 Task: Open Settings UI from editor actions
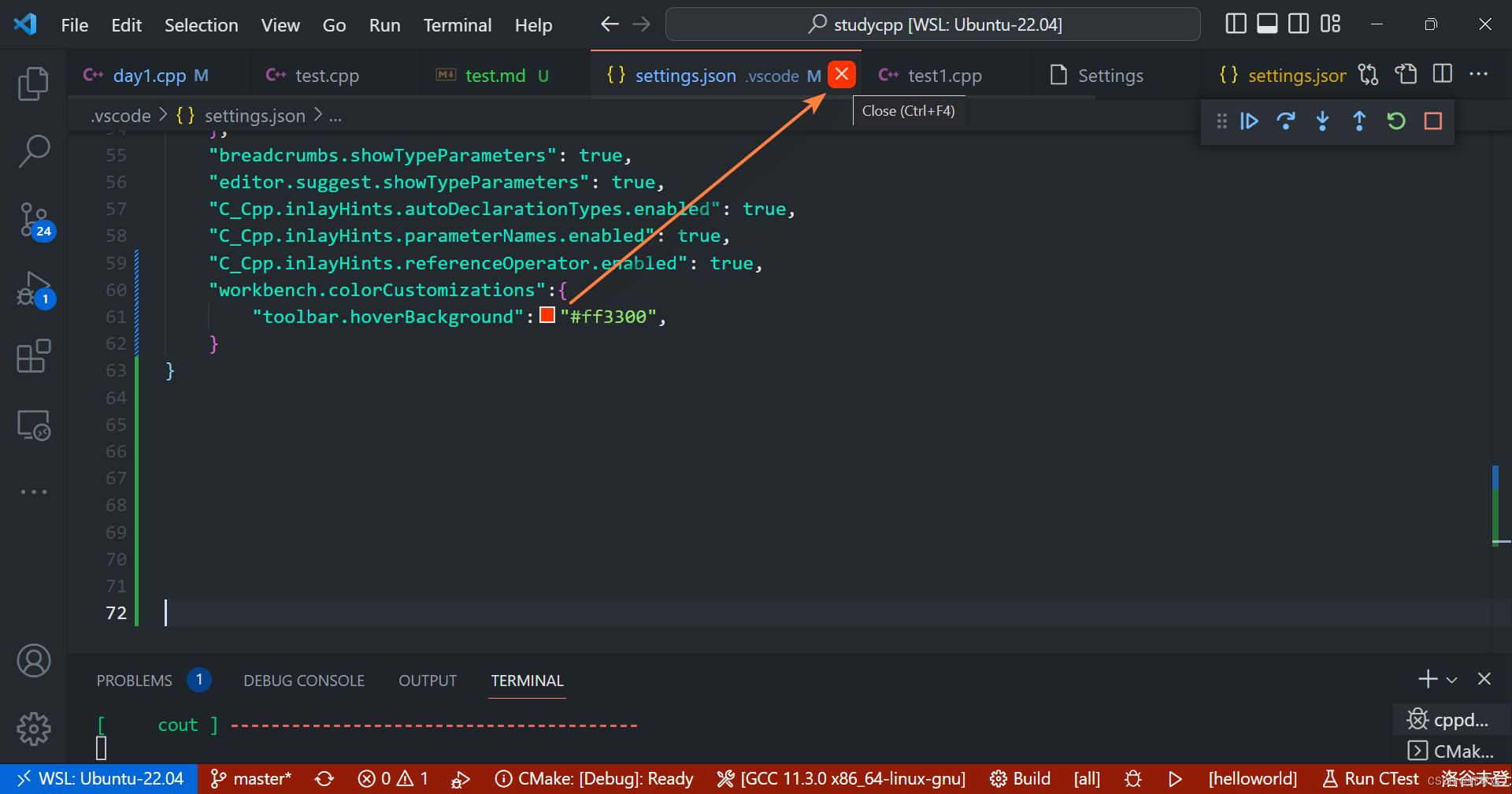coord(1406,75)
